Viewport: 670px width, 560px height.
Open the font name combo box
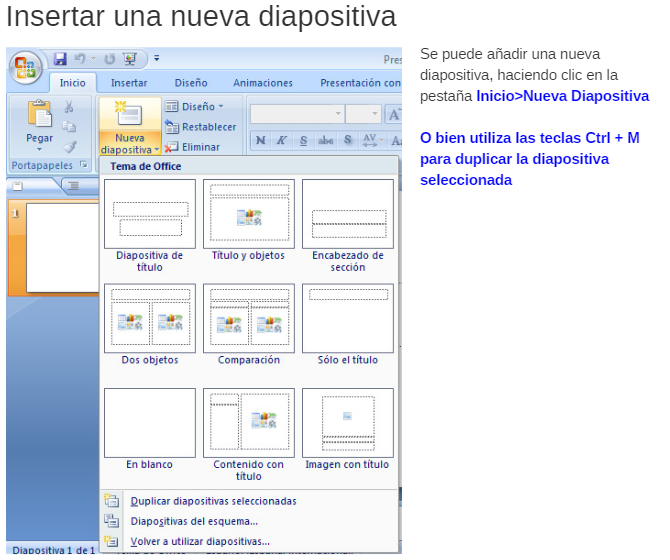click(x=297, y=114)
